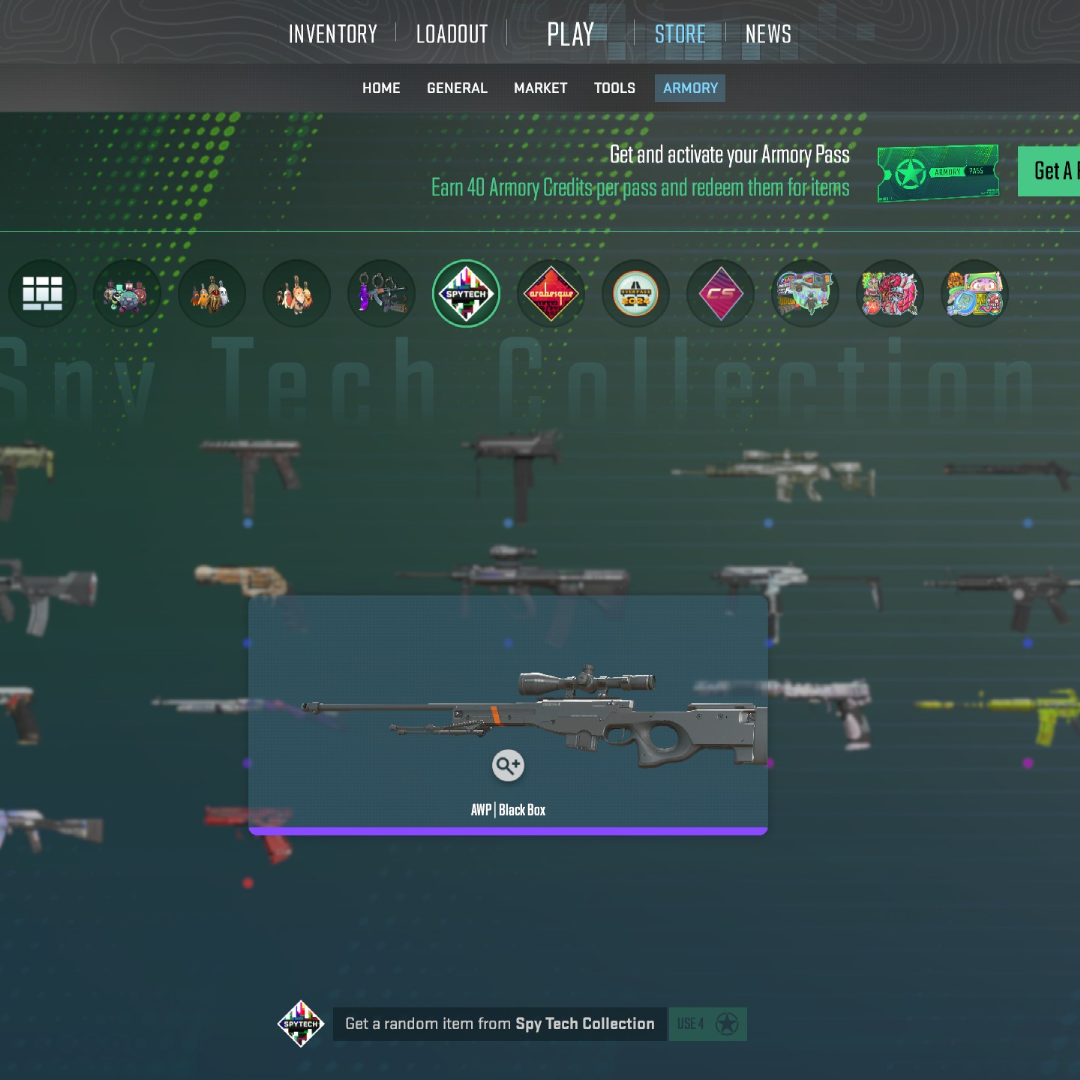The height and width of the screenshot is (1080, 1080).
Task: Click the Spy Tech logo beside the random item text
Action: click(300, 1024)
